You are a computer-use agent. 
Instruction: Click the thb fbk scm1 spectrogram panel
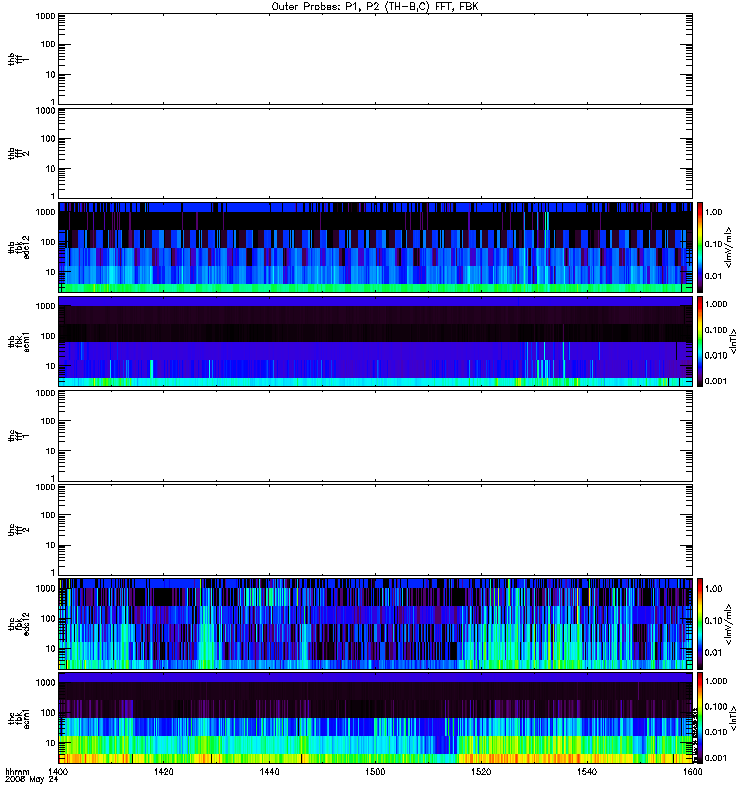coord(376,341)
